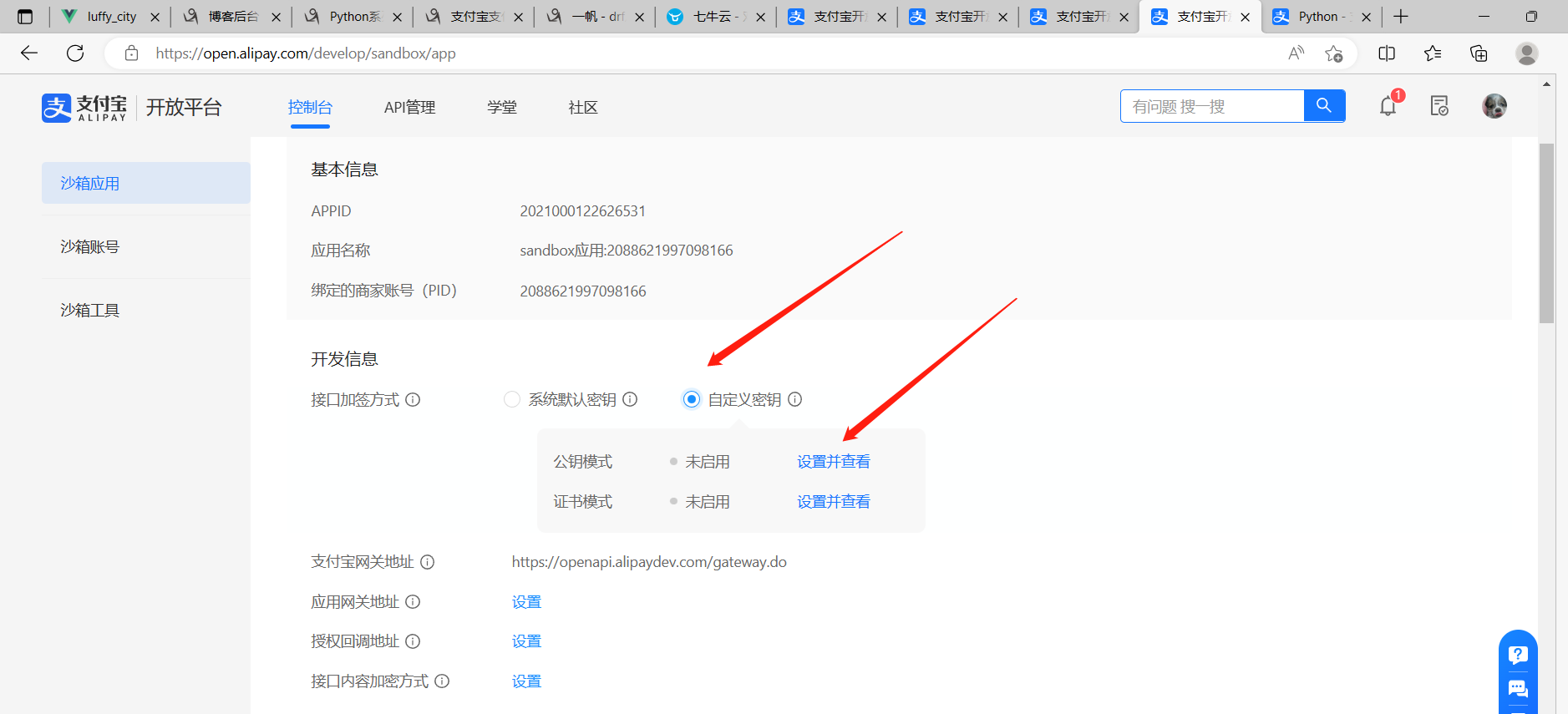This screenshot has height=714, width=1568.
Task: Switch to the luffy_city browser tab
Action: (x=111, y=17)
